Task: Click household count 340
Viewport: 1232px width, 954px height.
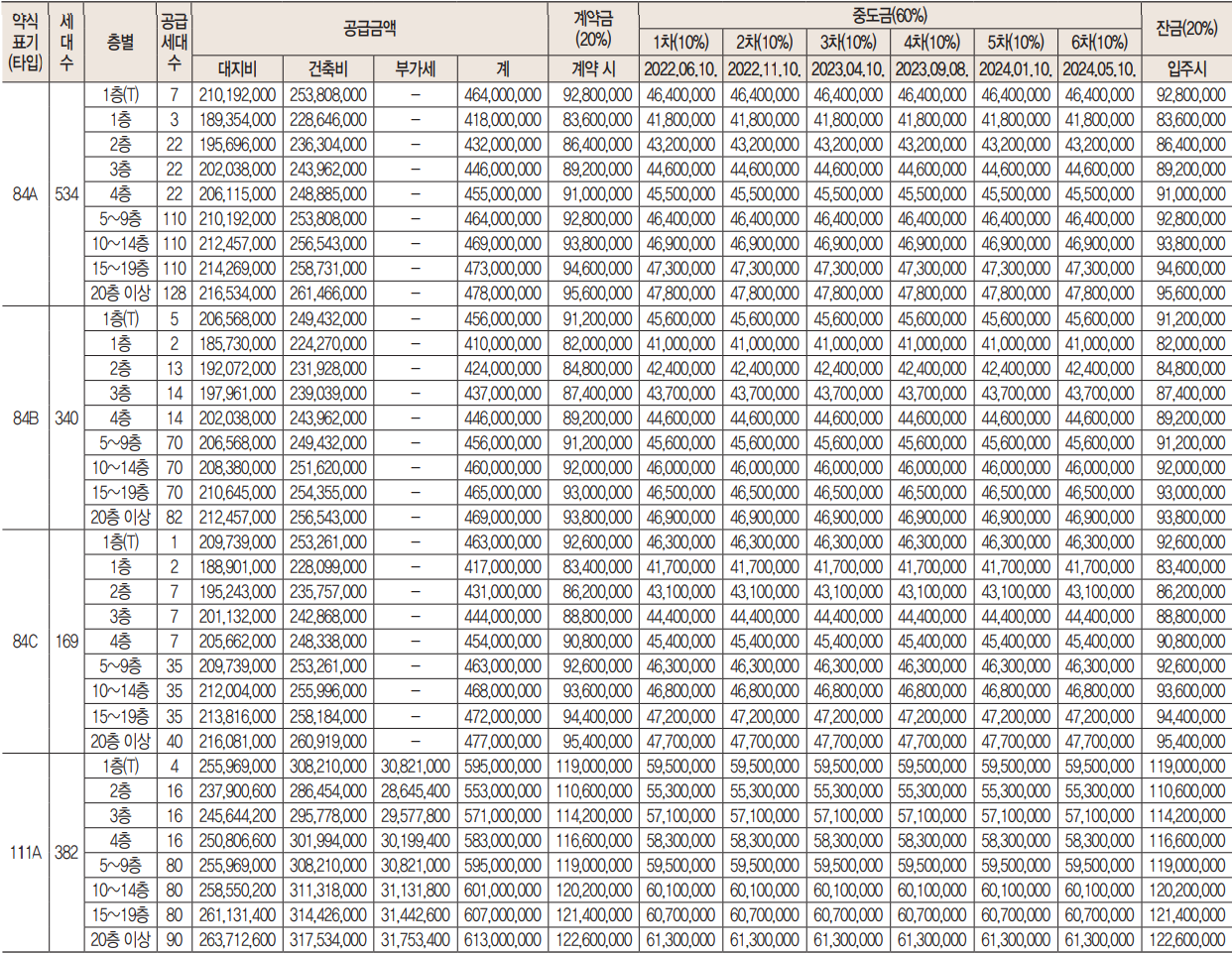Action: point(66,417)
